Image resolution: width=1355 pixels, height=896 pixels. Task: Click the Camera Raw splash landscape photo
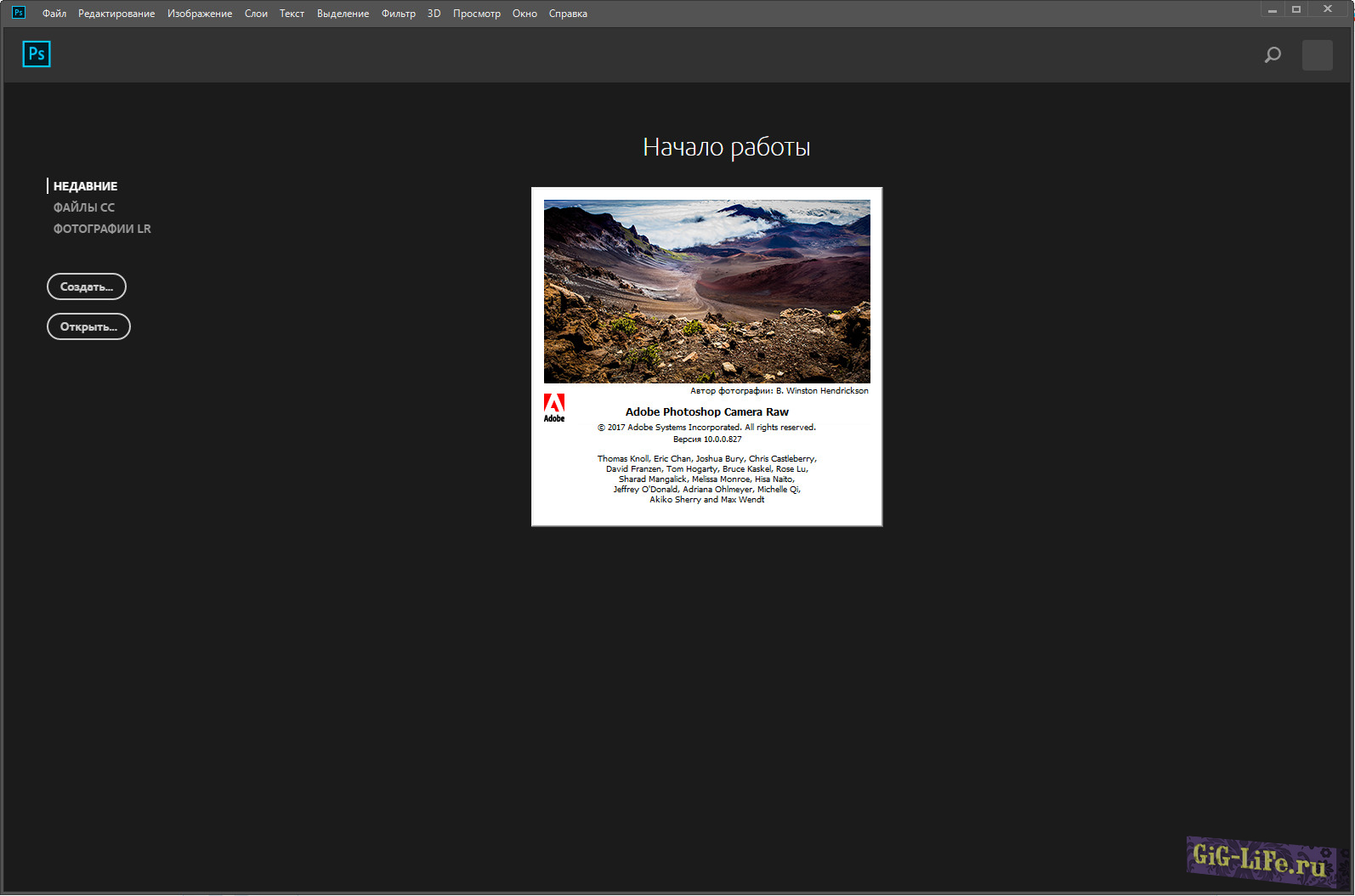(706, 292)
